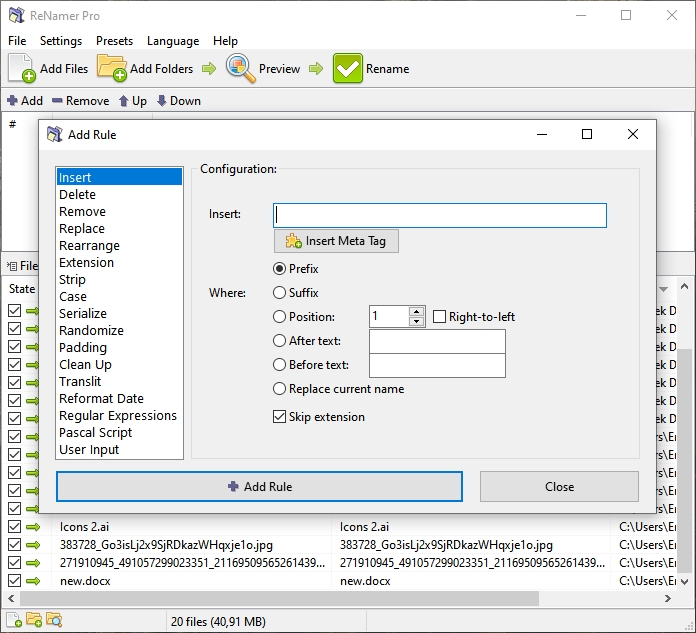The width and height of the screenshot is (696, 633).
Task: Select the Delete rule type
Action: (119, 194)
